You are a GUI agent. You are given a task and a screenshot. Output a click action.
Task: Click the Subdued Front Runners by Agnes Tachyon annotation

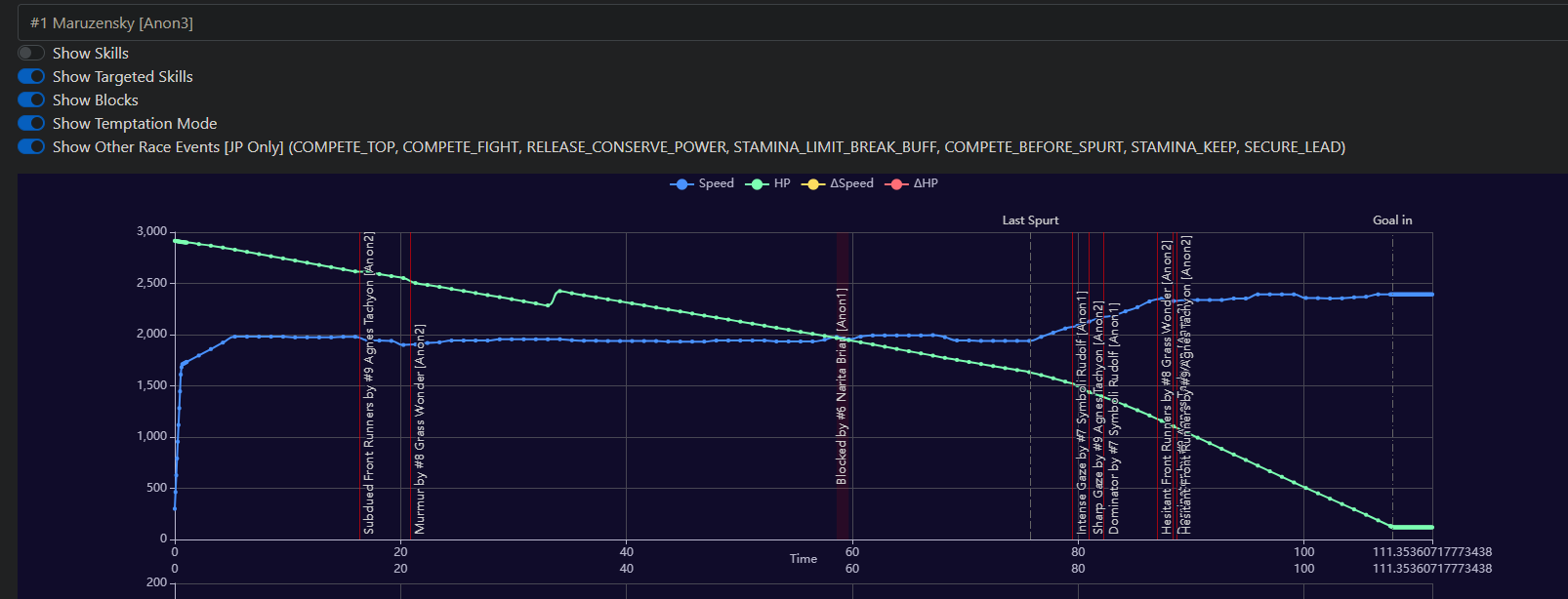pyautogui.click(x=369, y=383)
